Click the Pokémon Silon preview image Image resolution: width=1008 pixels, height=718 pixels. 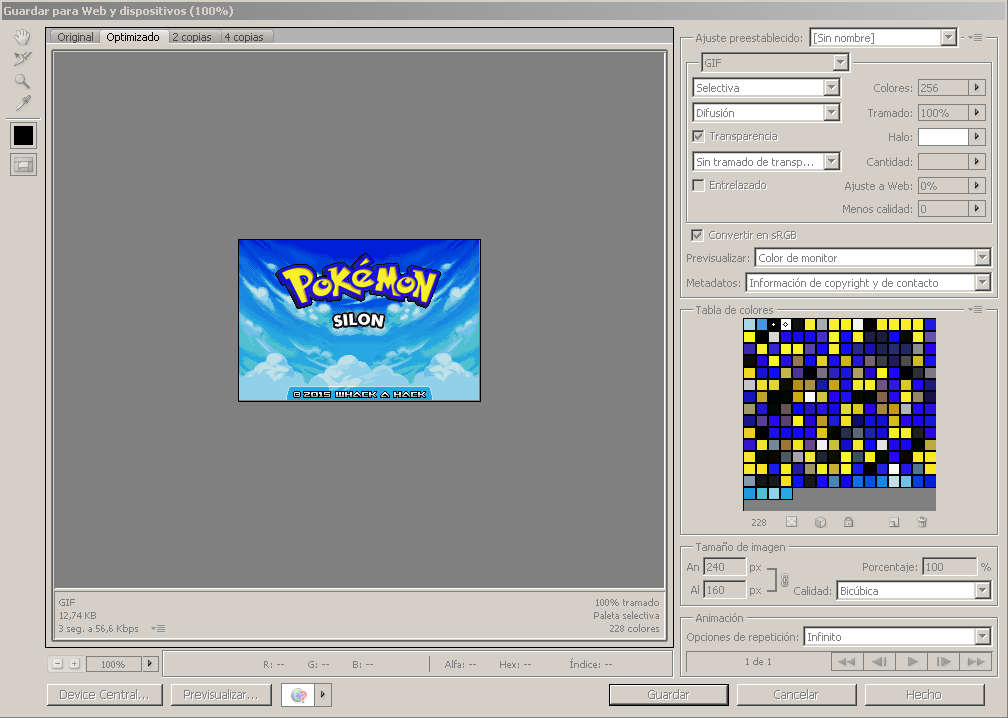[x=359, y=320]
